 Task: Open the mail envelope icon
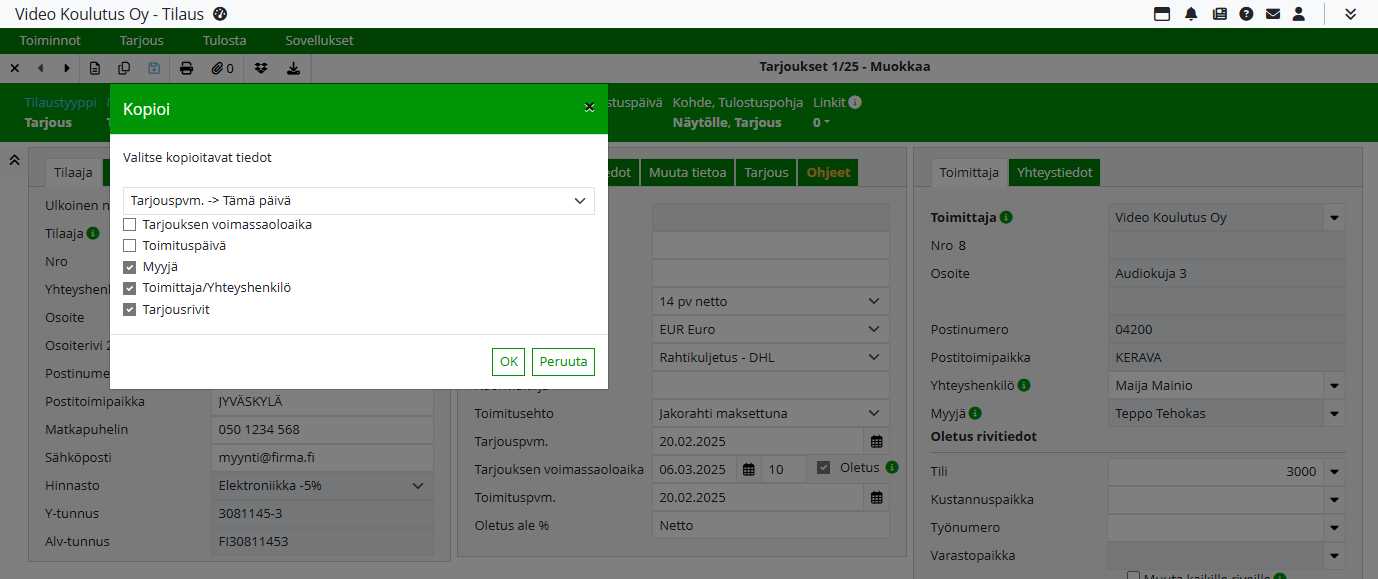1273,14
